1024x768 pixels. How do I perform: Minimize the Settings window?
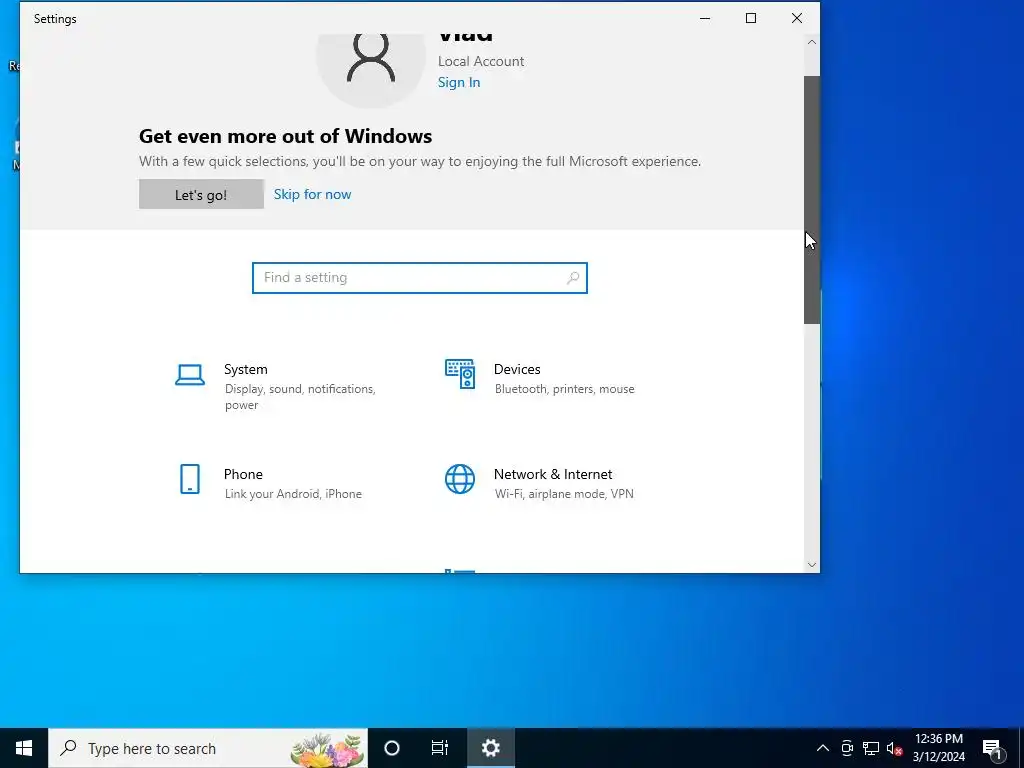pos(705,18)
